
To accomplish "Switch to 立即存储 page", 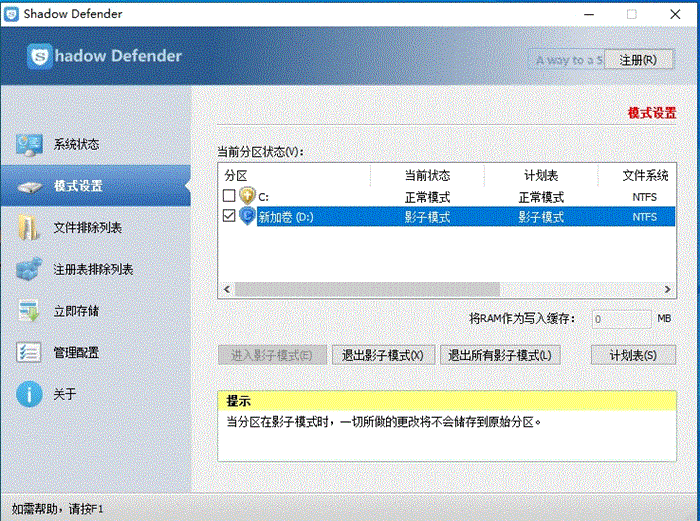I will (x=96, y=311).
